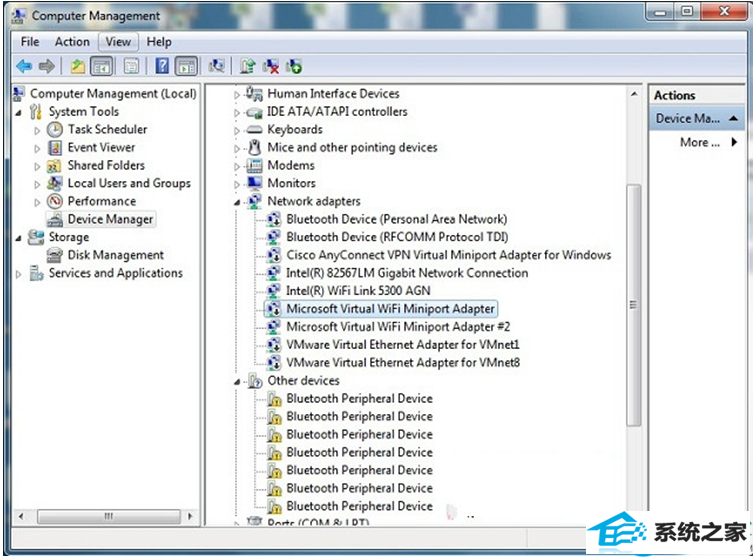The image size is (755, 559).
Task: Toggle the Show/Hide Action Pane icon
Action: click(186, 66)
